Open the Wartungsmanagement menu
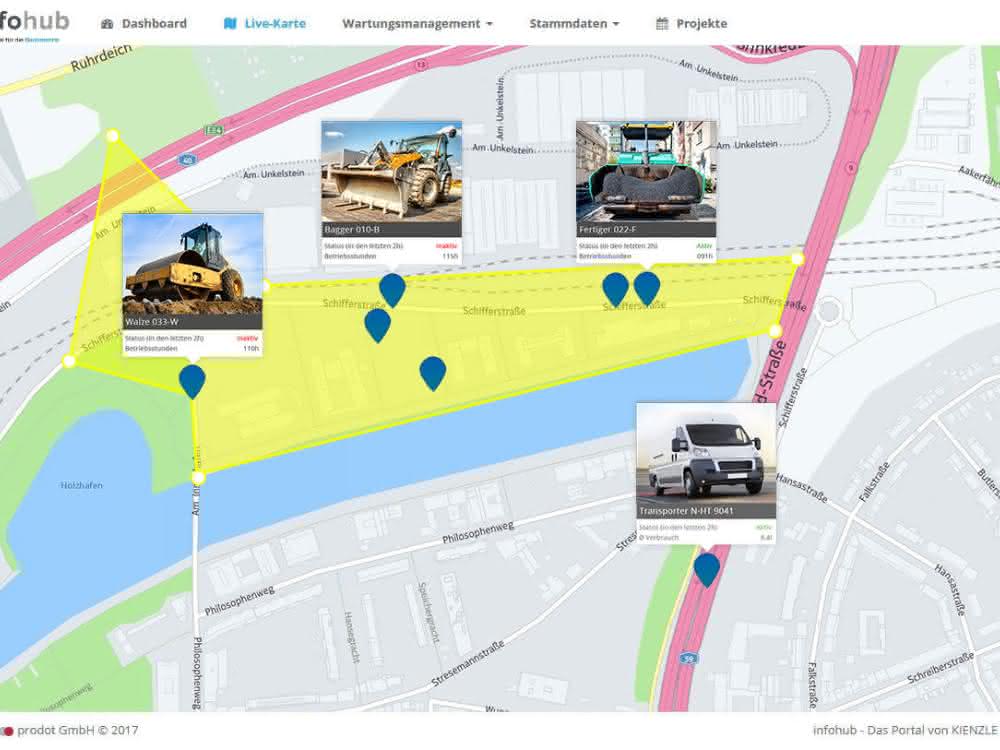1000x750 pixels. 418,24
